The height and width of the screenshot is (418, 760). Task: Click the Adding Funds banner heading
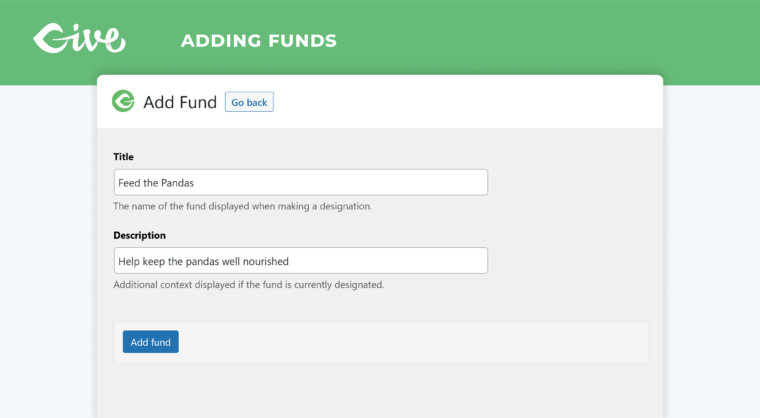(x=259, y=41)
